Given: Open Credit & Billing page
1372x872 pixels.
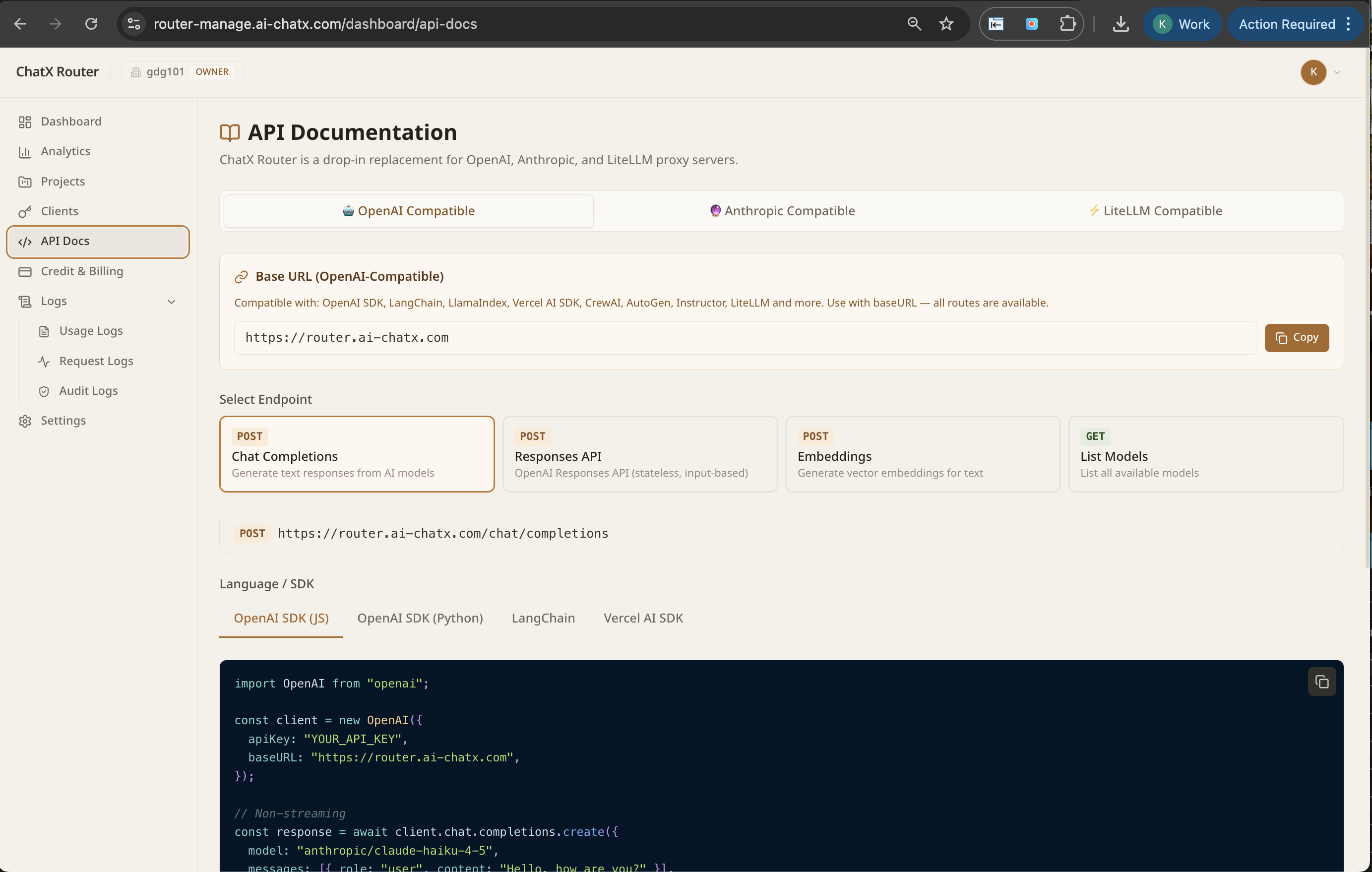Looking at the screenshot, I should coord(98,271).
